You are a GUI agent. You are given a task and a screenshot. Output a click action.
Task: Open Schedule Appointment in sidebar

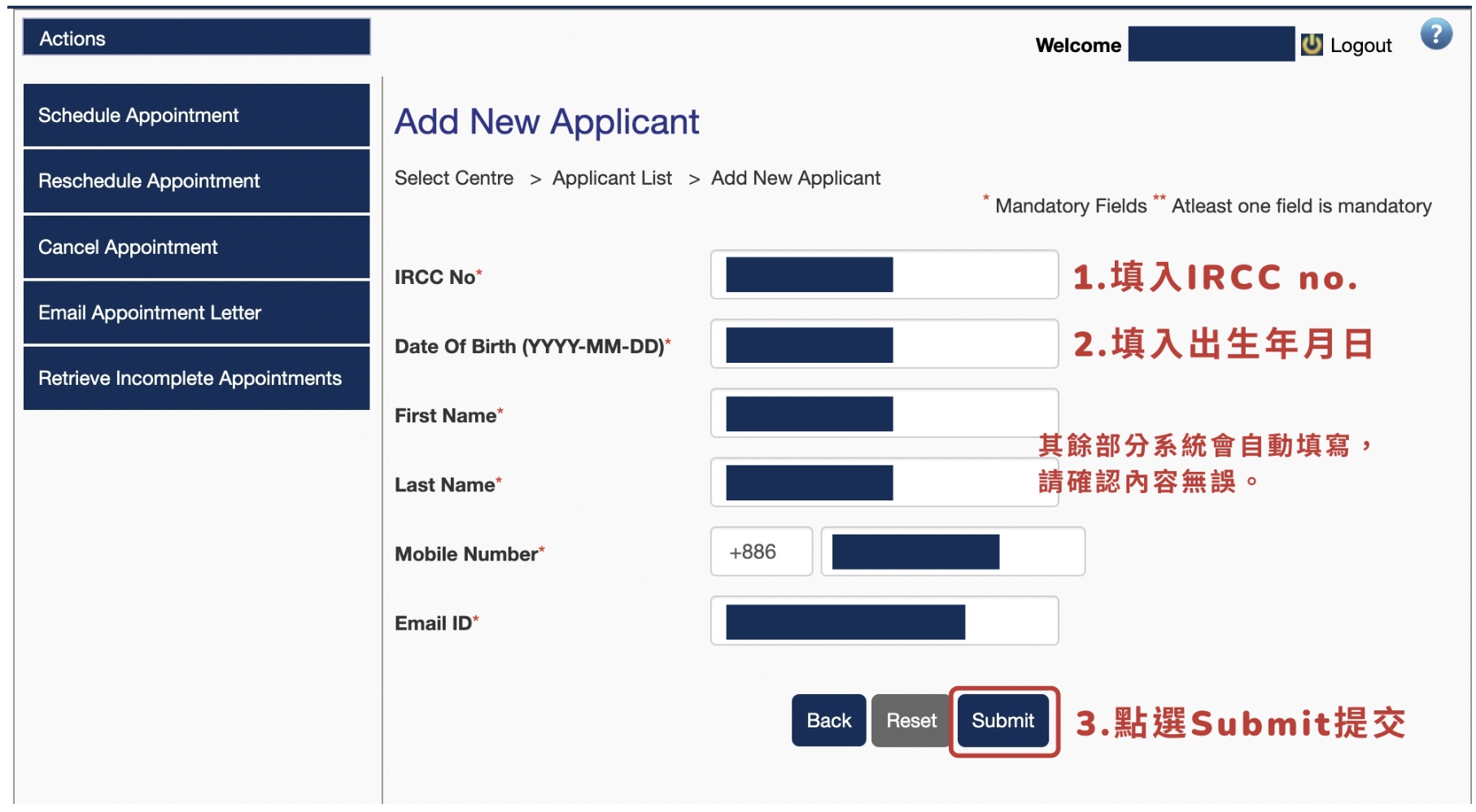coord(196,116)
